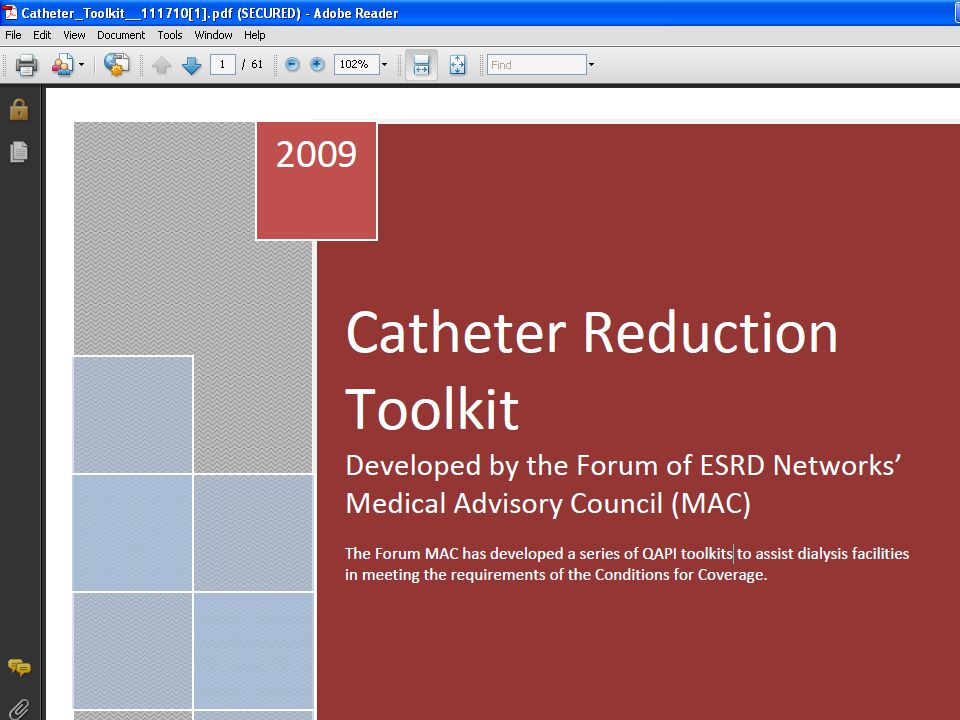Open the zoom level dropdown arrow

pos(384,64)
